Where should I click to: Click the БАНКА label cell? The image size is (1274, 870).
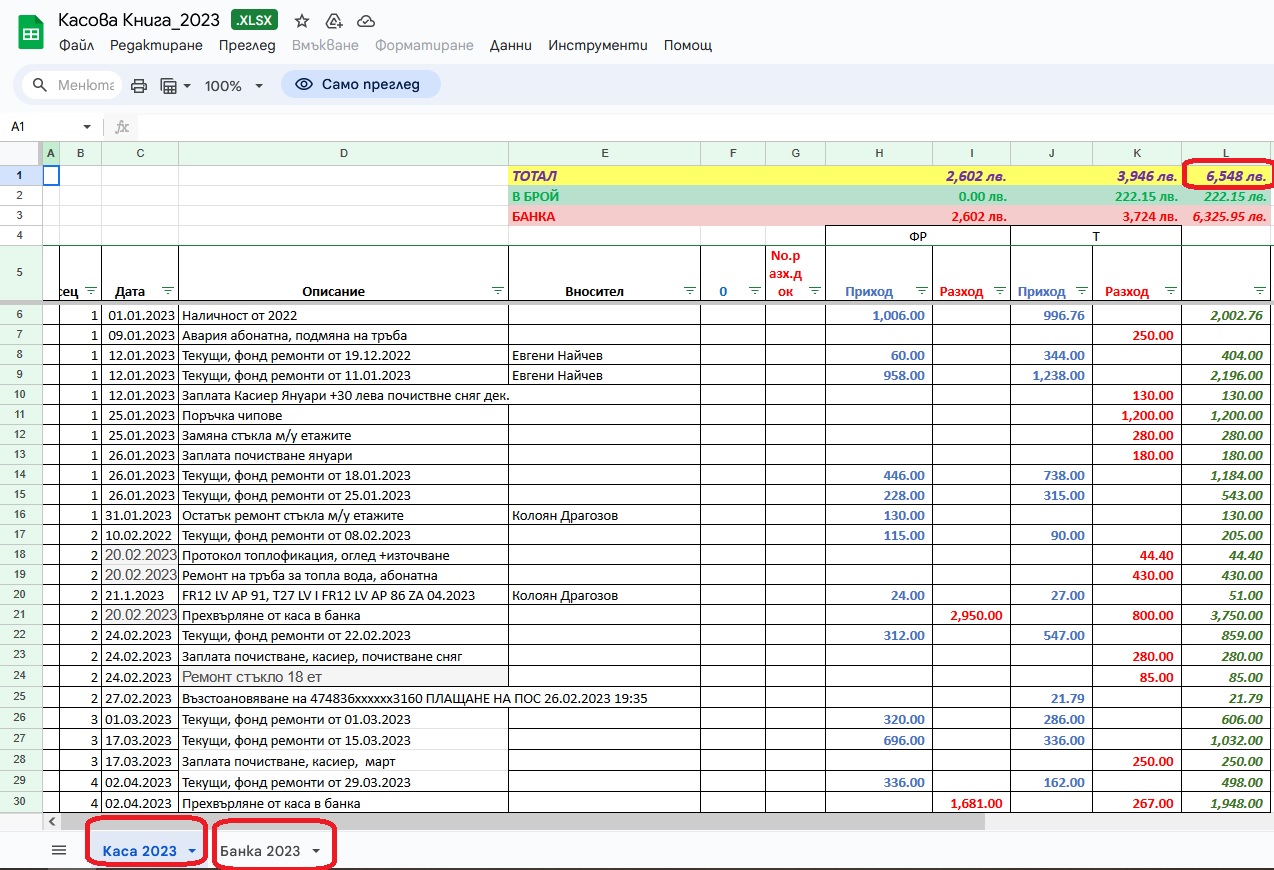tap(604, 216)
